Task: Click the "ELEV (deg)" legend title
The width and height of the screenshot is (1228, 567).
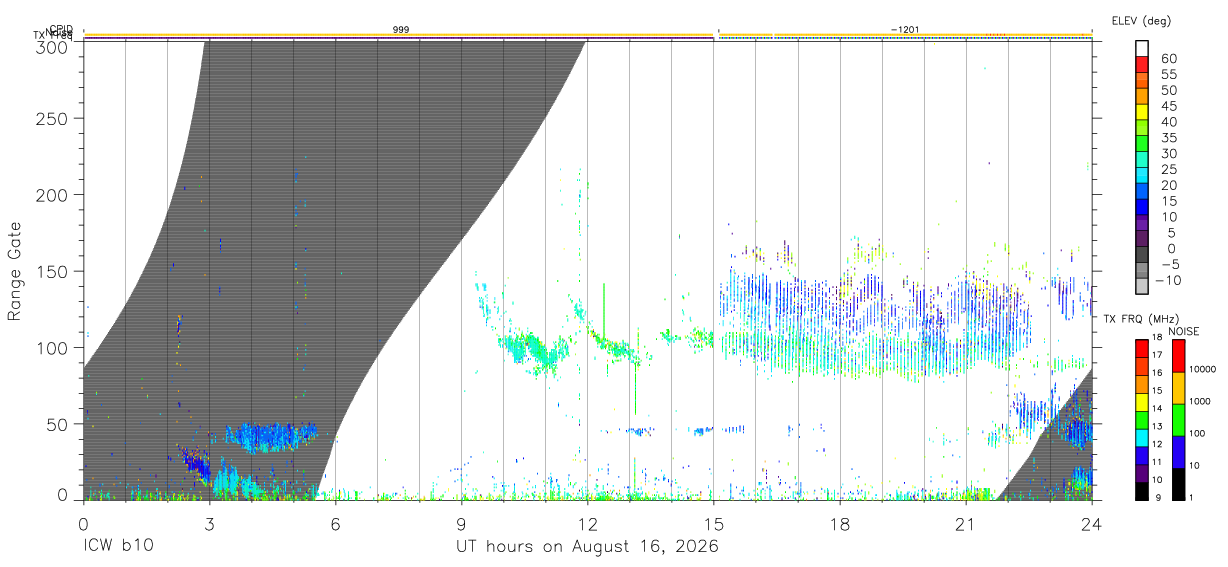Action: [1141, 21]
